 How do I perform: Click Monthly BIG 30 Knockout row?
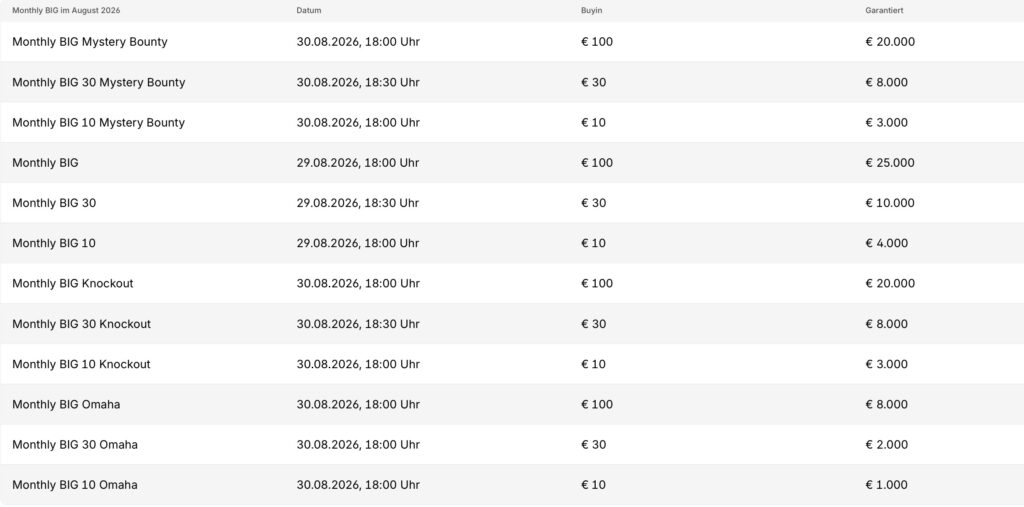tap(512, 324)
